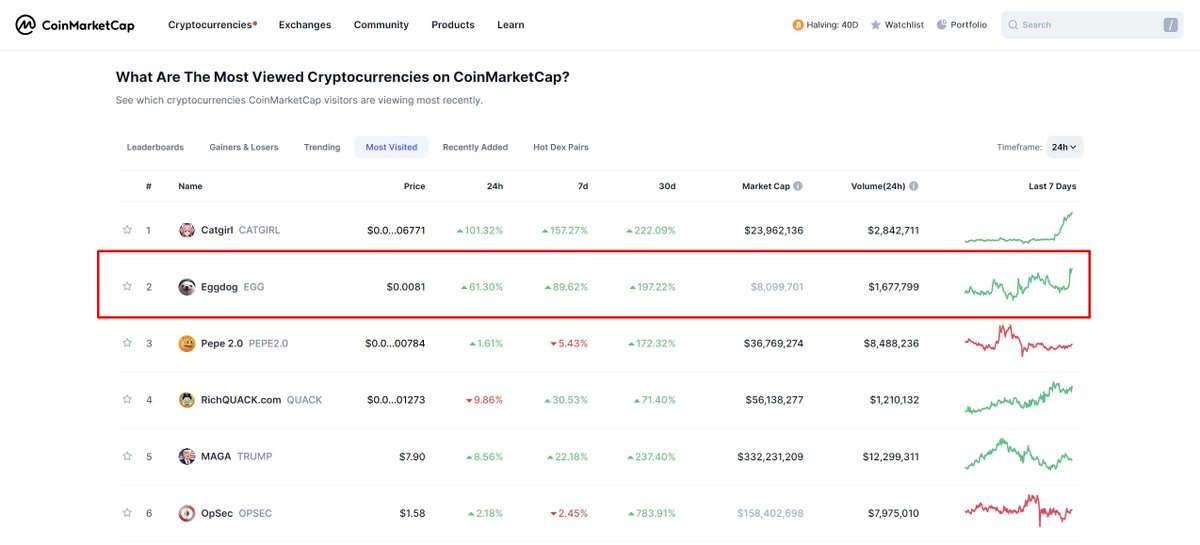The width and height of the screenshot is (1200, 545).
Task: Open the Products menu
Action: (x=453, y=25)
